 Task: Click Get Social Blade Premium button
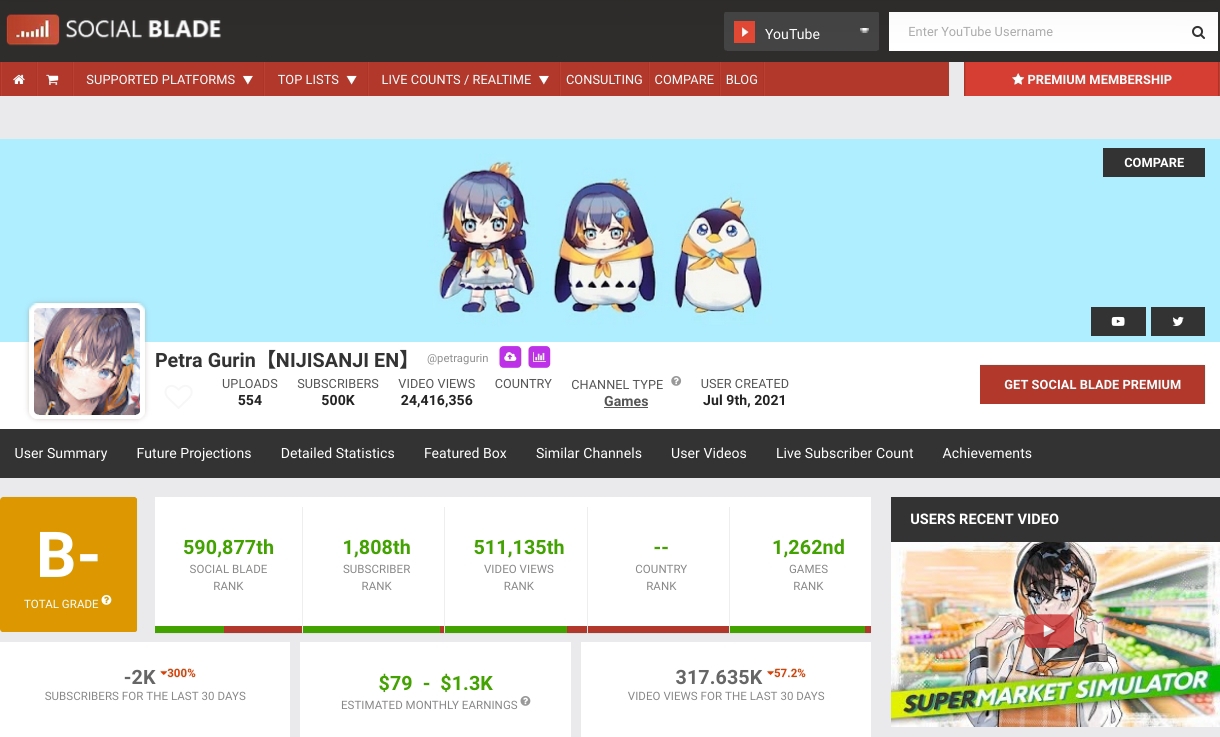click(x=1092, y=384)
